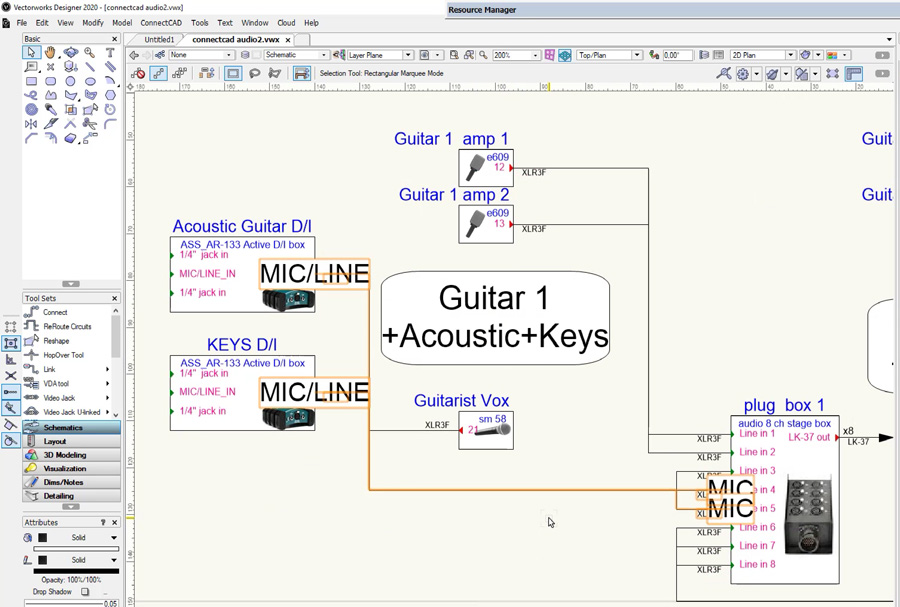Open the File menu
The width and height of the screenshot is (900, 607).
(22, 23)
